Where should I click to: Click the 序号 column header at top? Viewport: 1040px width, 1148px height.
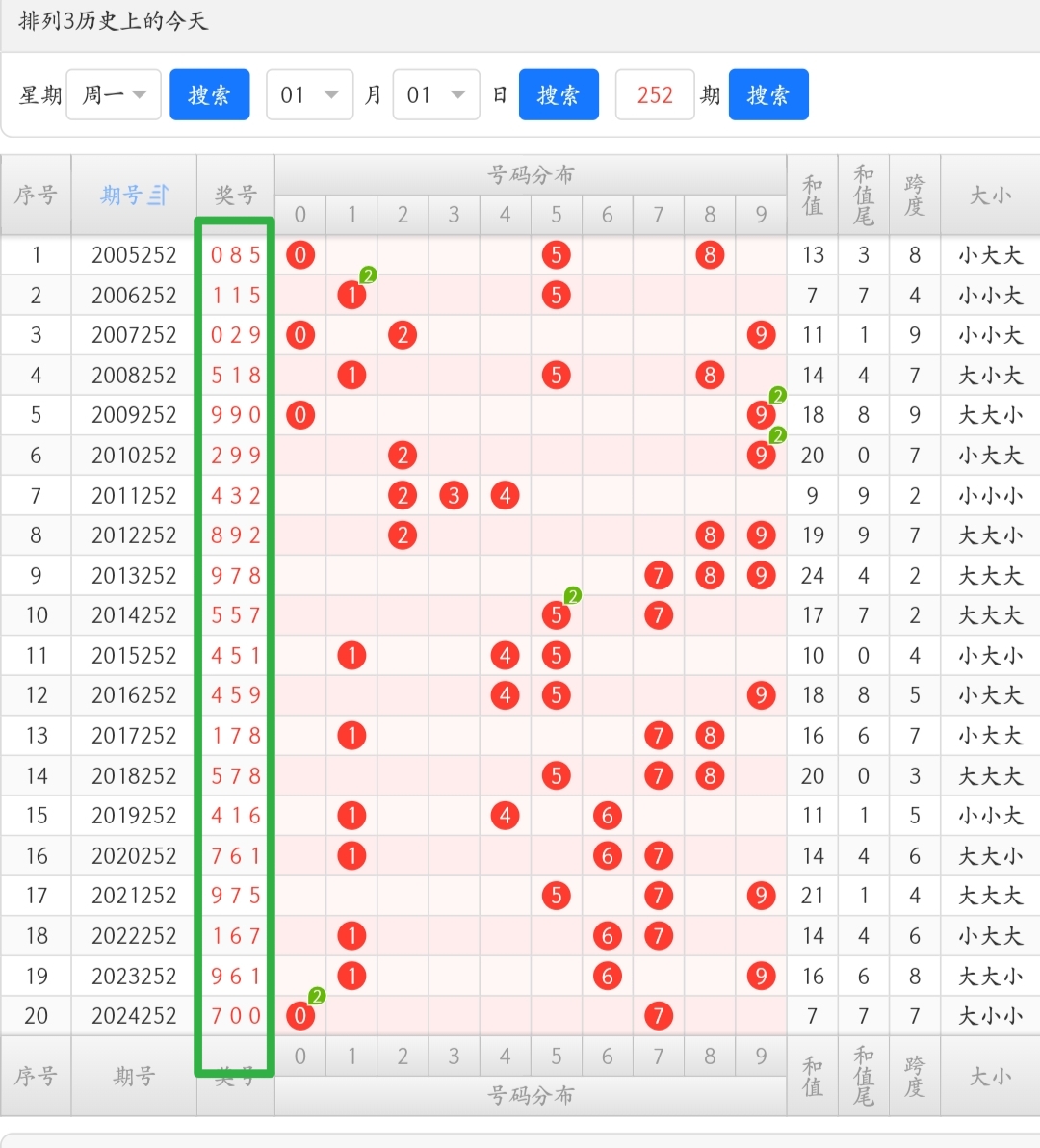click(36, 195)
